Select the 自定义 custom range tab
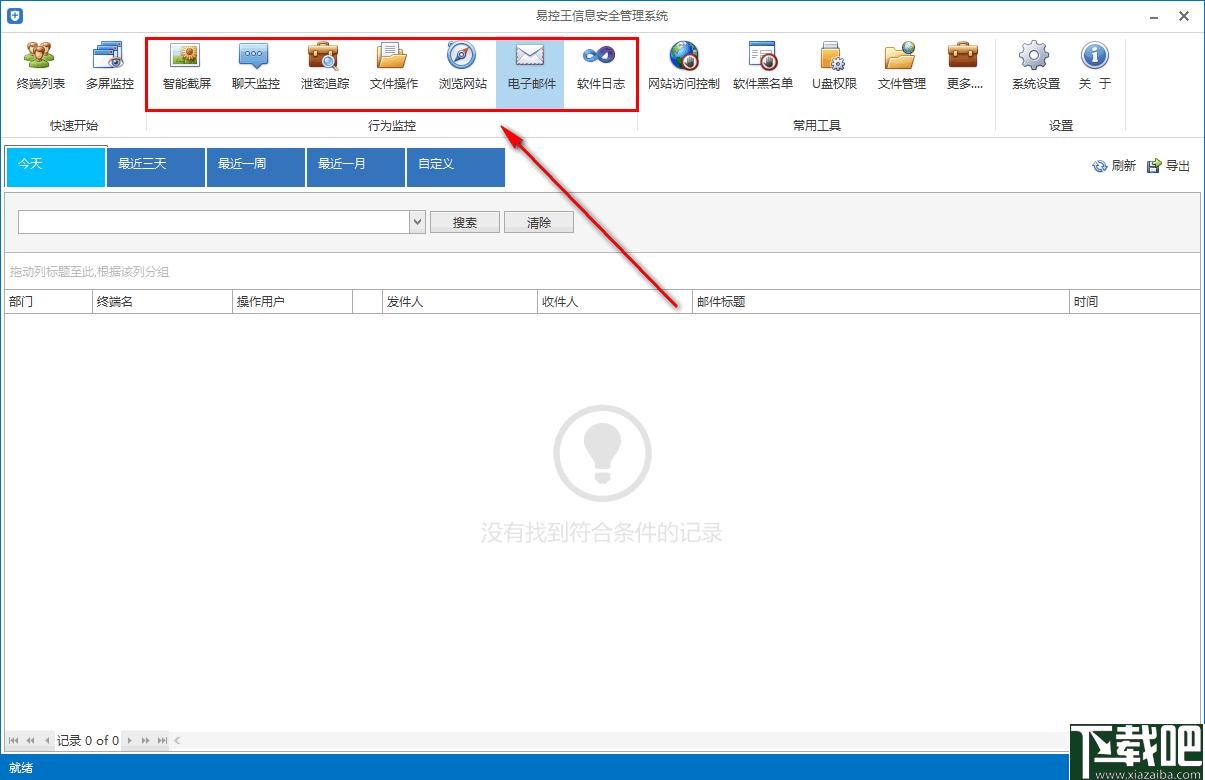The height and width of the screenshot is (780, 1205). tap(456, 167)
